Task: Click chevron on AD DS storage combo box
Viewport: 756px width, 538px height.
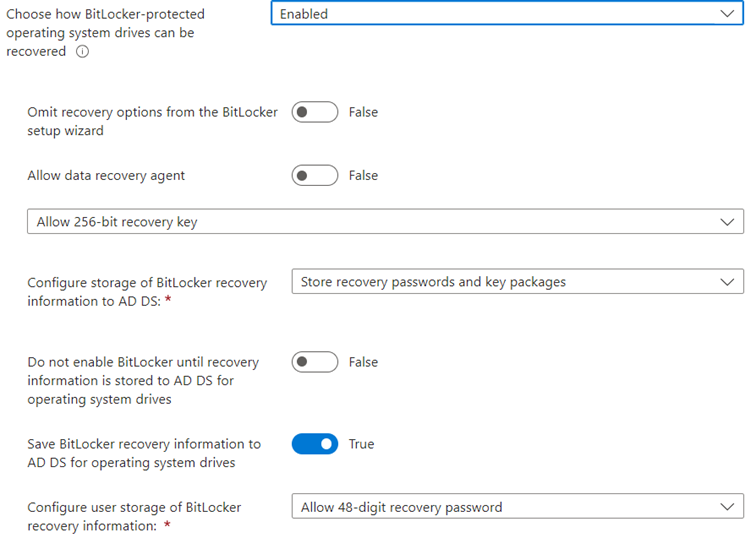Action: coord(726,282)
